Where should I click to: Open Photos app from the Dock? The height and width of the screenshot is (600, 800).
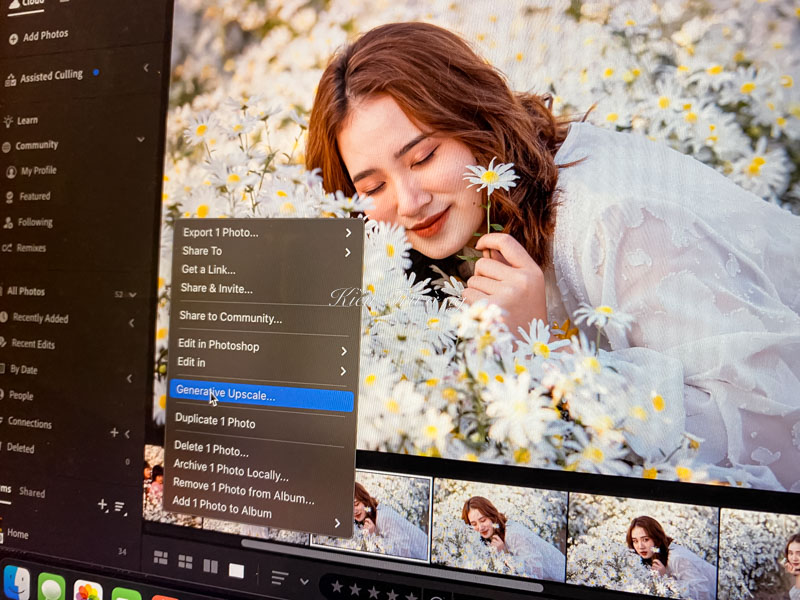click(88, 591)
